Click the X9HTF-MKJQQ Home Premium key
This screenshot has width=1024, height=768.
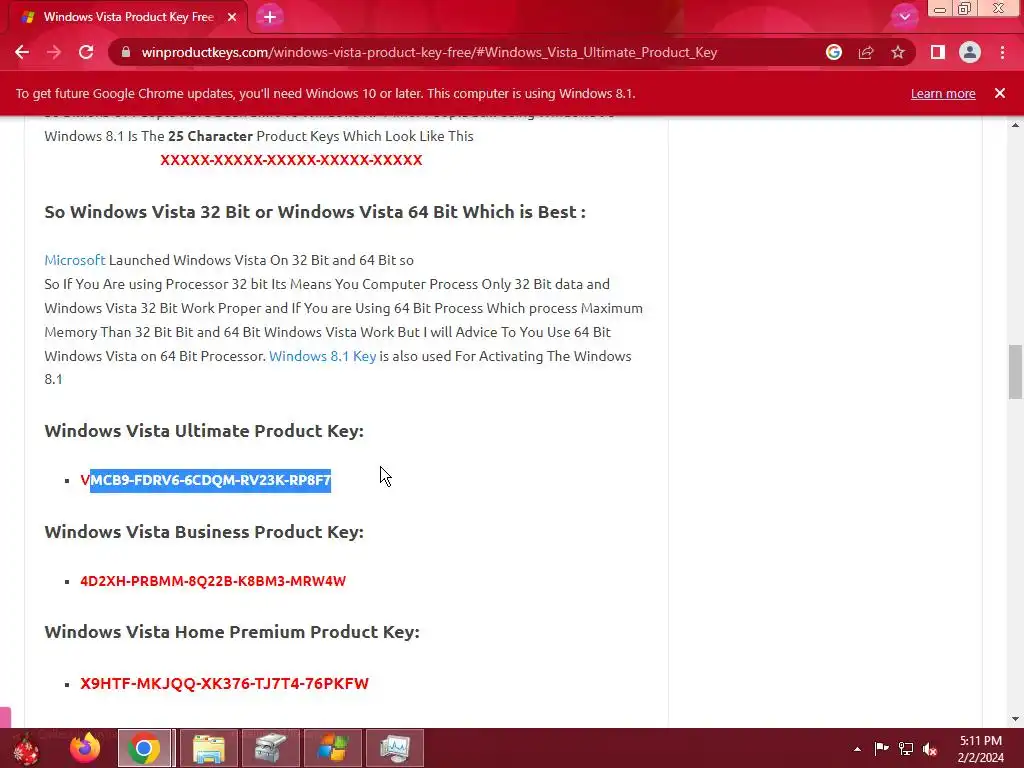point(225,683)
